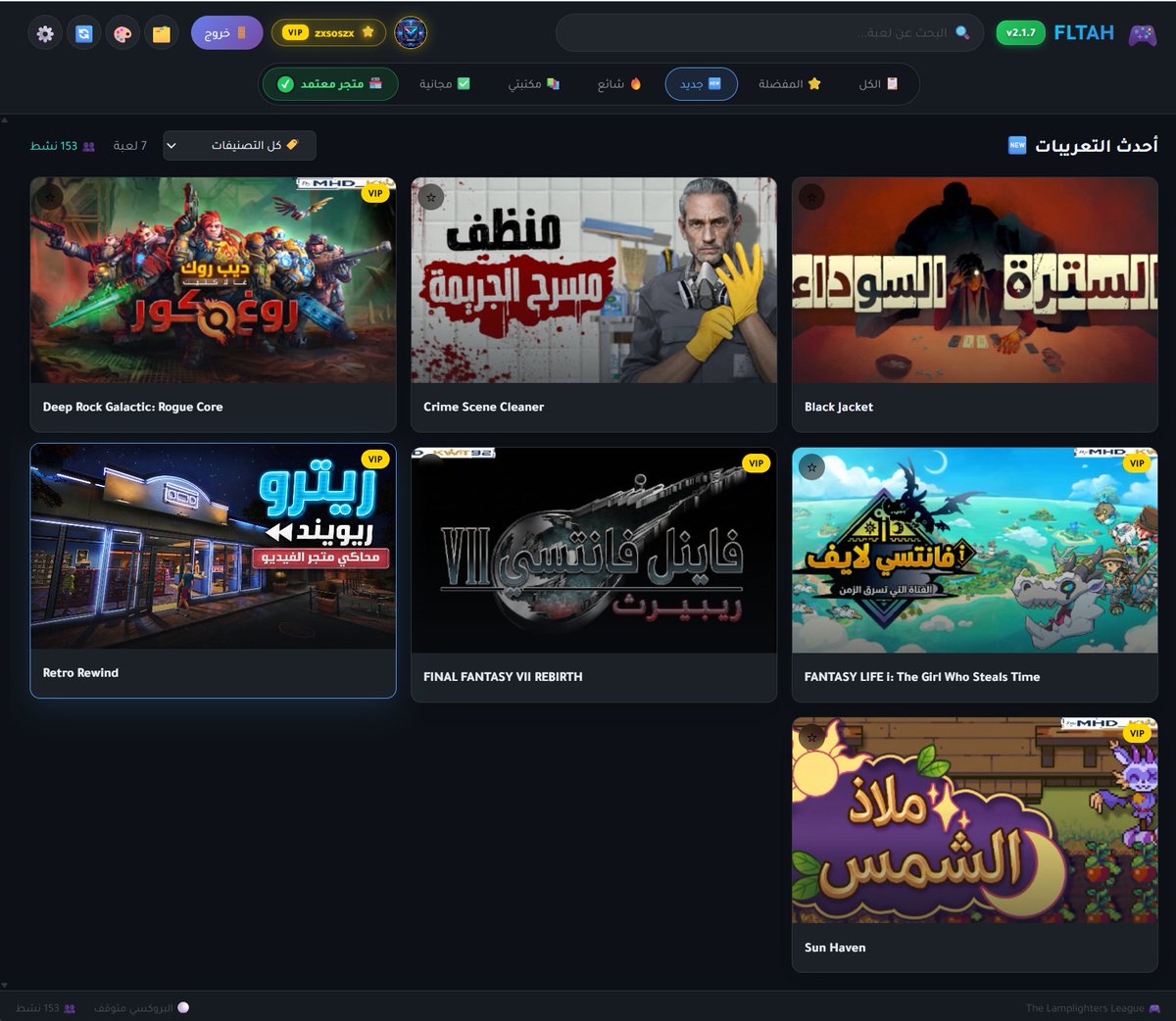The height and width of the screenshot is (1021, 1176).
Task: Click the 153 نشط active users counter at top
Action: tap(63, 146)
